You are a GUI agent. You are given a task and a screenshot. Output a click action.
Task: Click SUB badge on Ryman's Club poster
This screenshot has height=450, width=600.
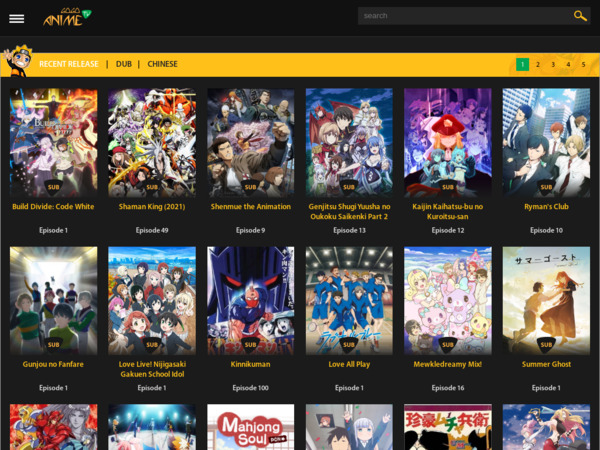pyautogui.click(x=546, y=187)
